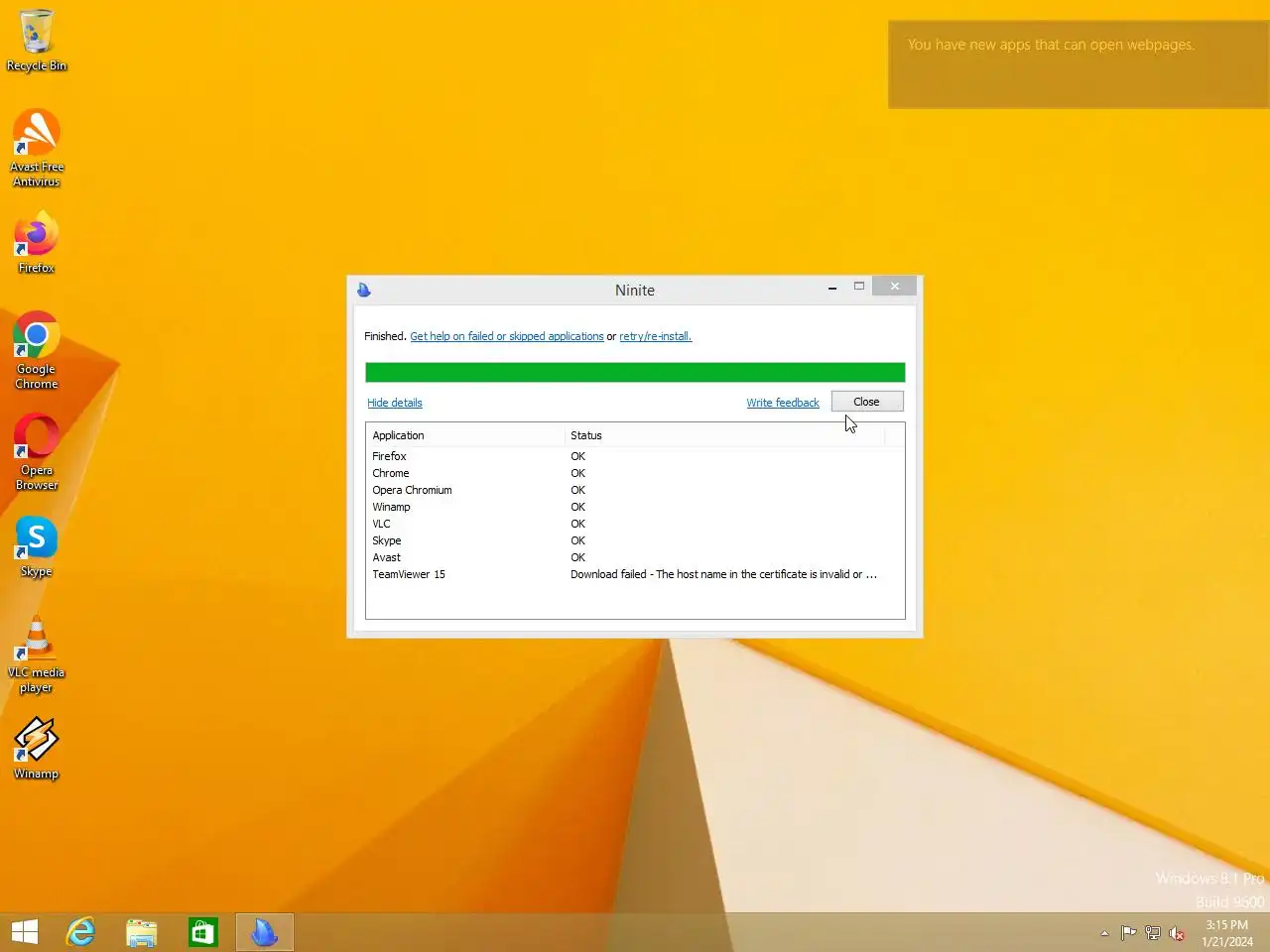Click the muted volume tray icon
This screenshot has width=1270, height=952.
1177,933
